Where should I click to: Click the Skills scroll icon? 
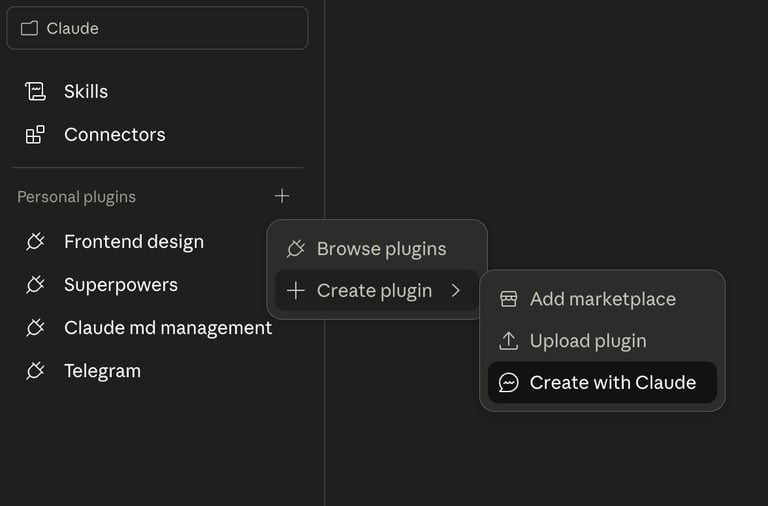point(35,91)
